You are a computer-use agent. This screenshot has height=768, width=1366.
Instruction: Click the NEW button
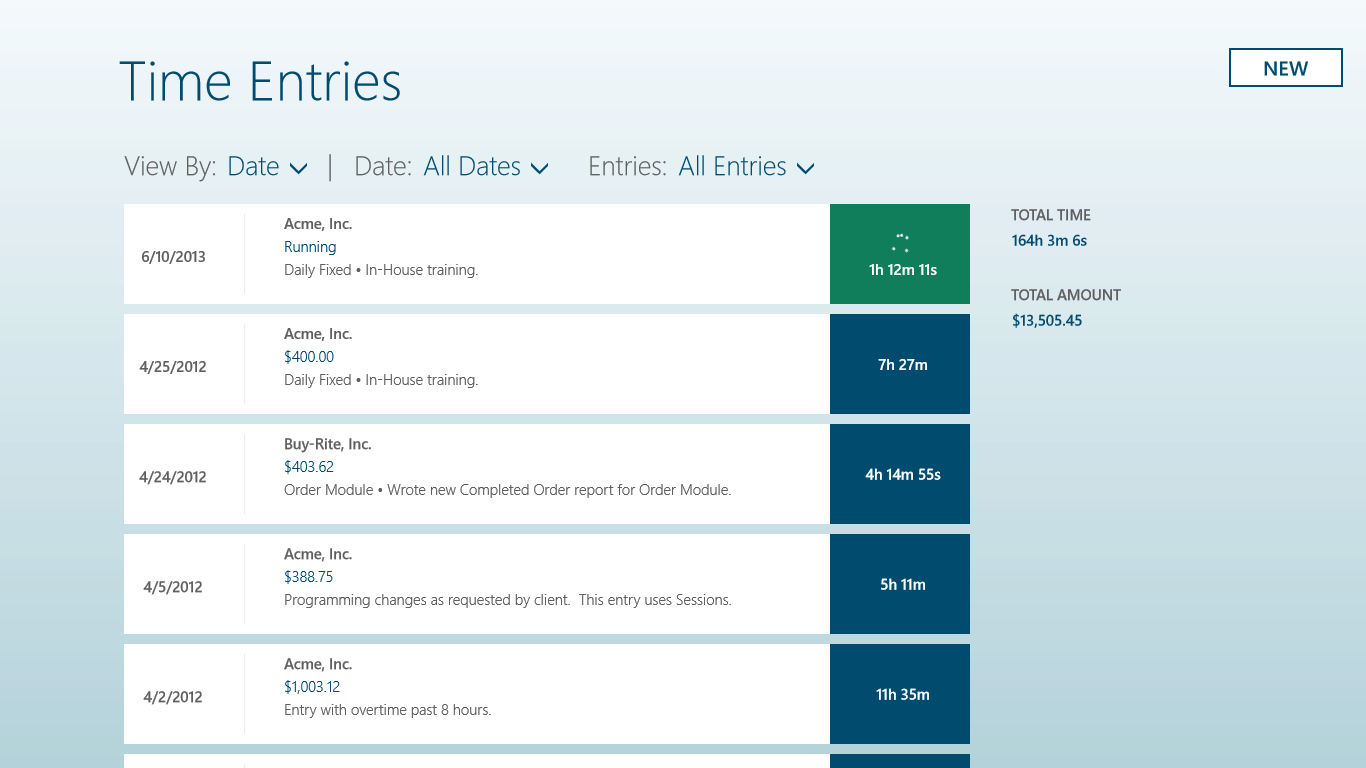tap(1285, 68)
